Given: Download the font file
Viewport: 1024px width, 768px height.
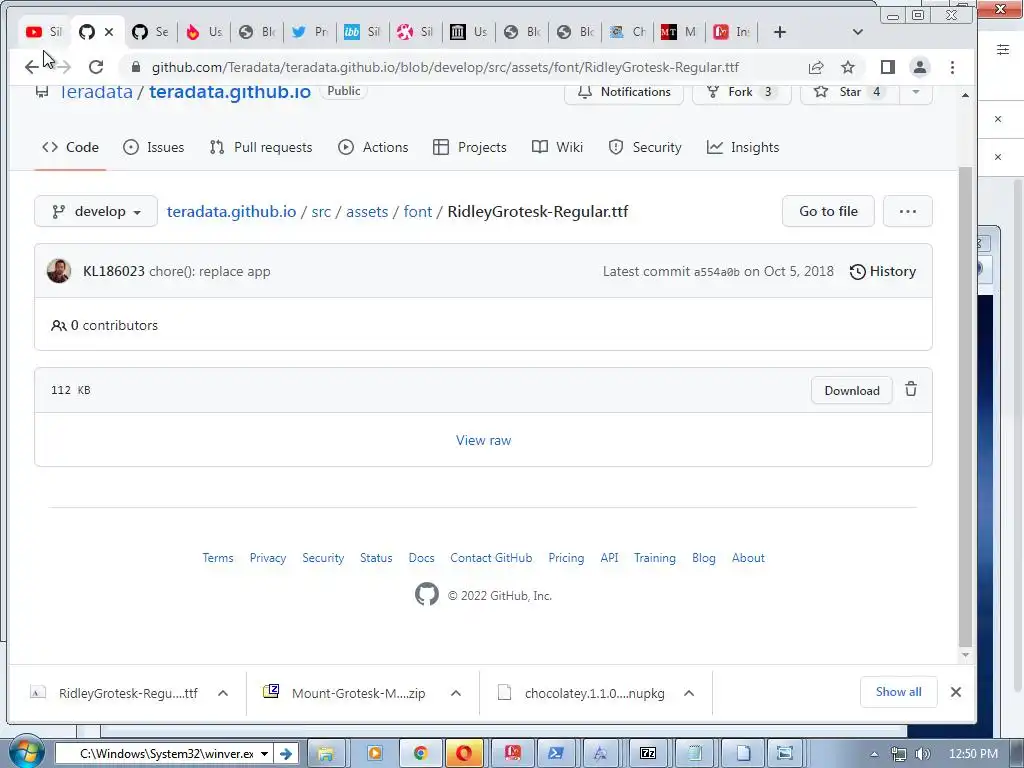Looking at the screenshot, I should 852,391.
